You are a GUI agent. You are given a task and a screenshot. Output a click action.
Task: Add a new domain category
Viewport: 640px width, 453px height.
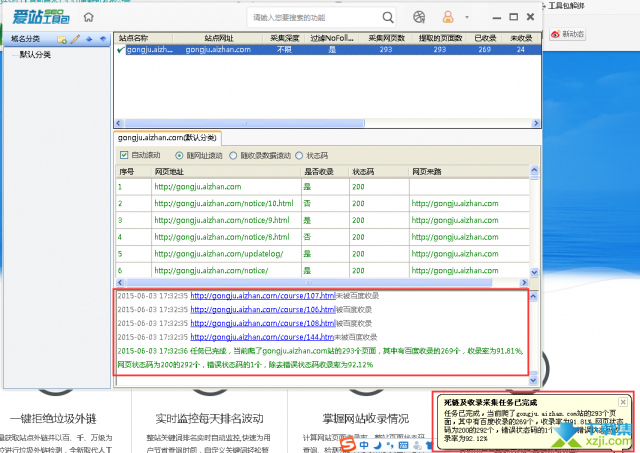[x=62, y=39]
